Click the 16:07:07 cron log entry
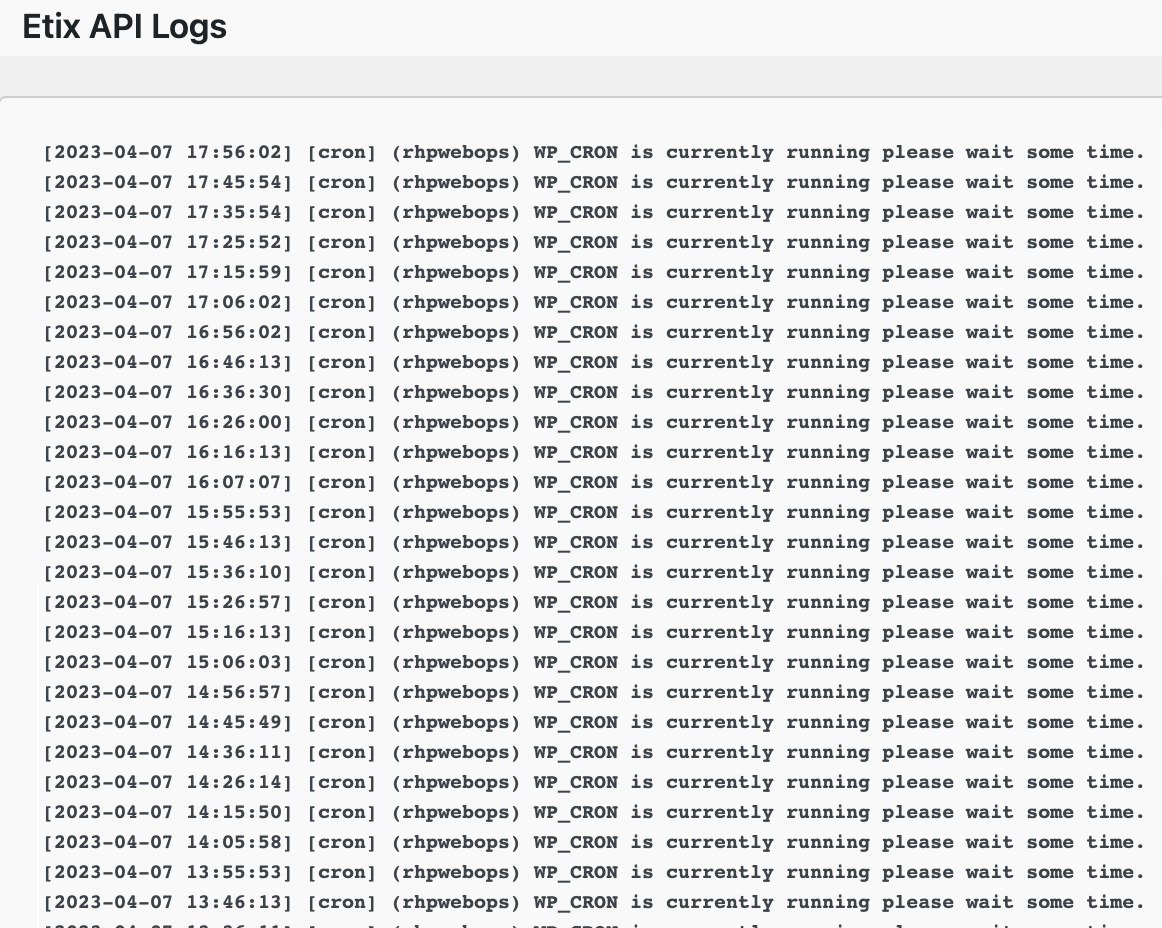 [x=593, y=483]
